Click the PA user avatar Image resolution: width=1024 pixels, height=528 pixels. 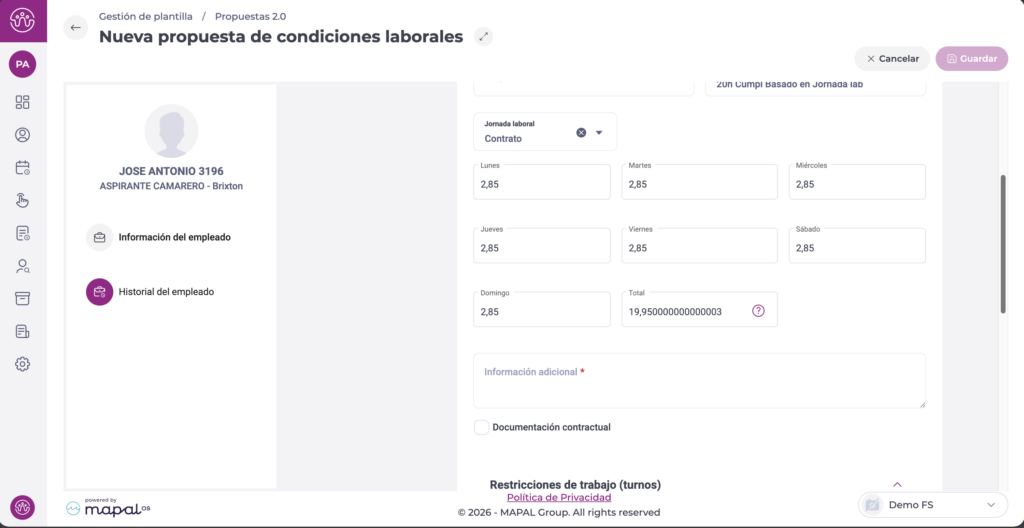pyautogui.click(x=22, y=64)
